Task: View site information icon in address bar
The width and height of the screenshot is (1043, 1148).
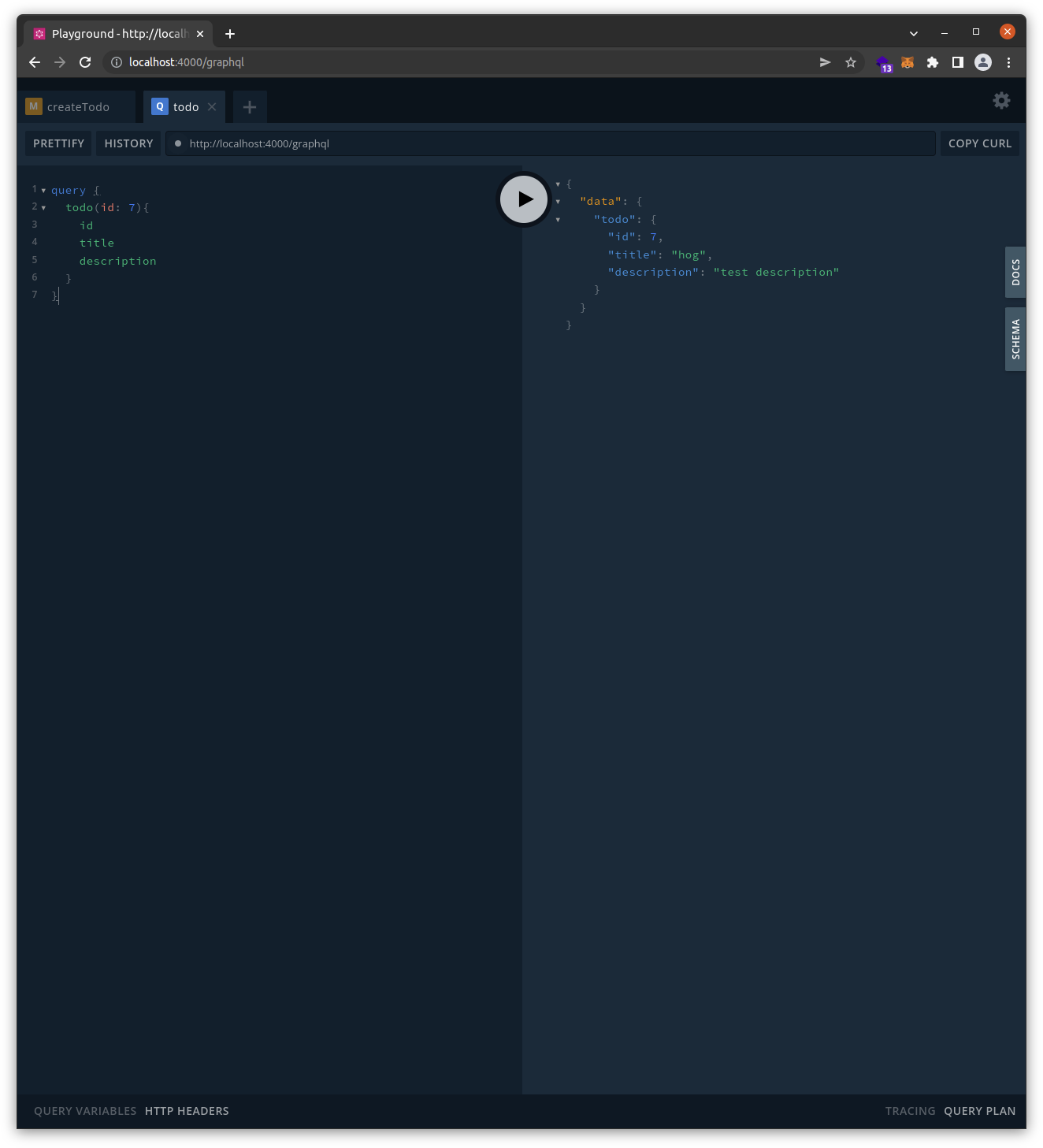Action: (x=117, y=62)
